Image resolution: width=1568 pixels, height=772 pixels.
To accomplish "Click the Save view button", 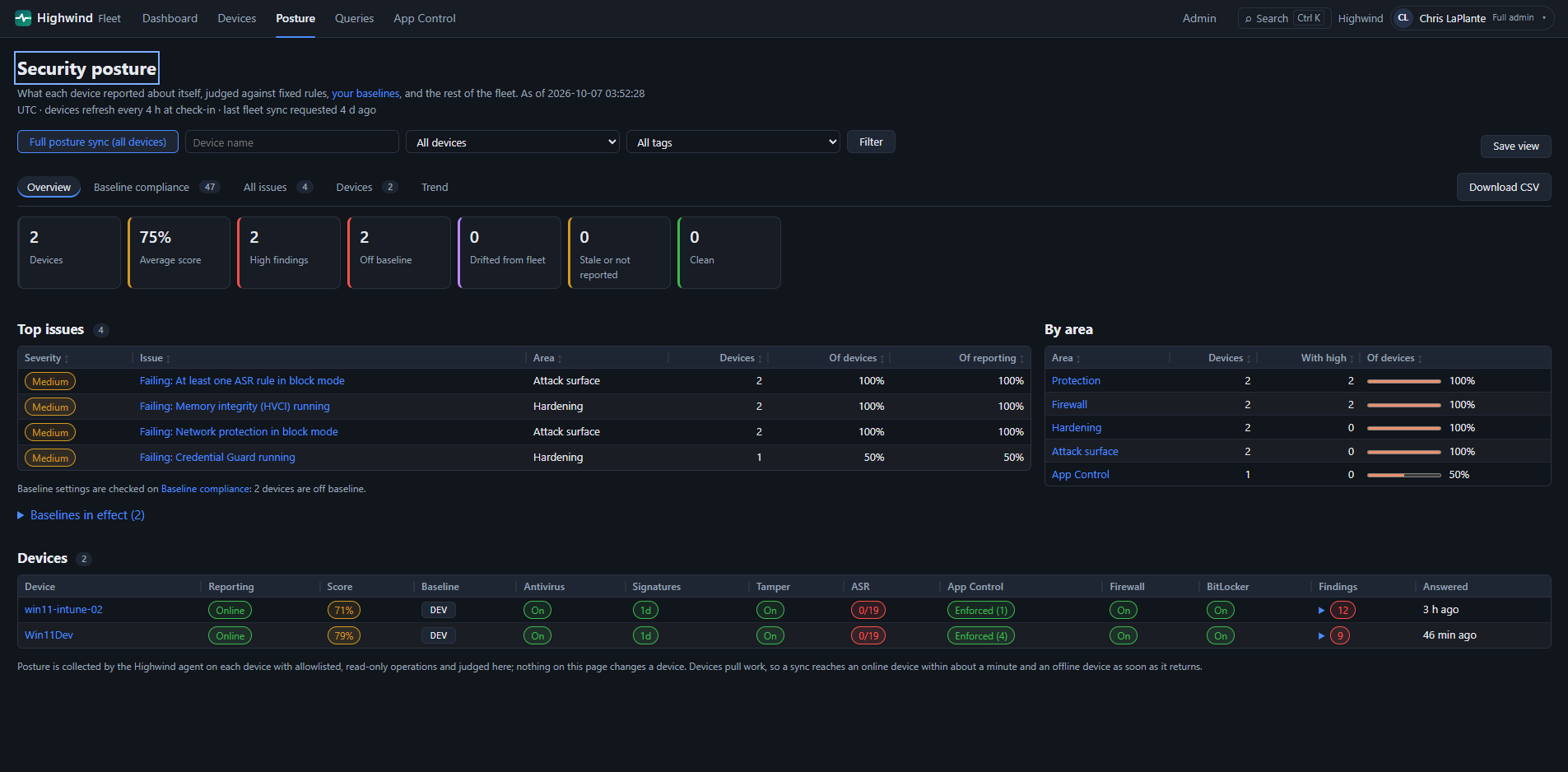I will 1515,146.
